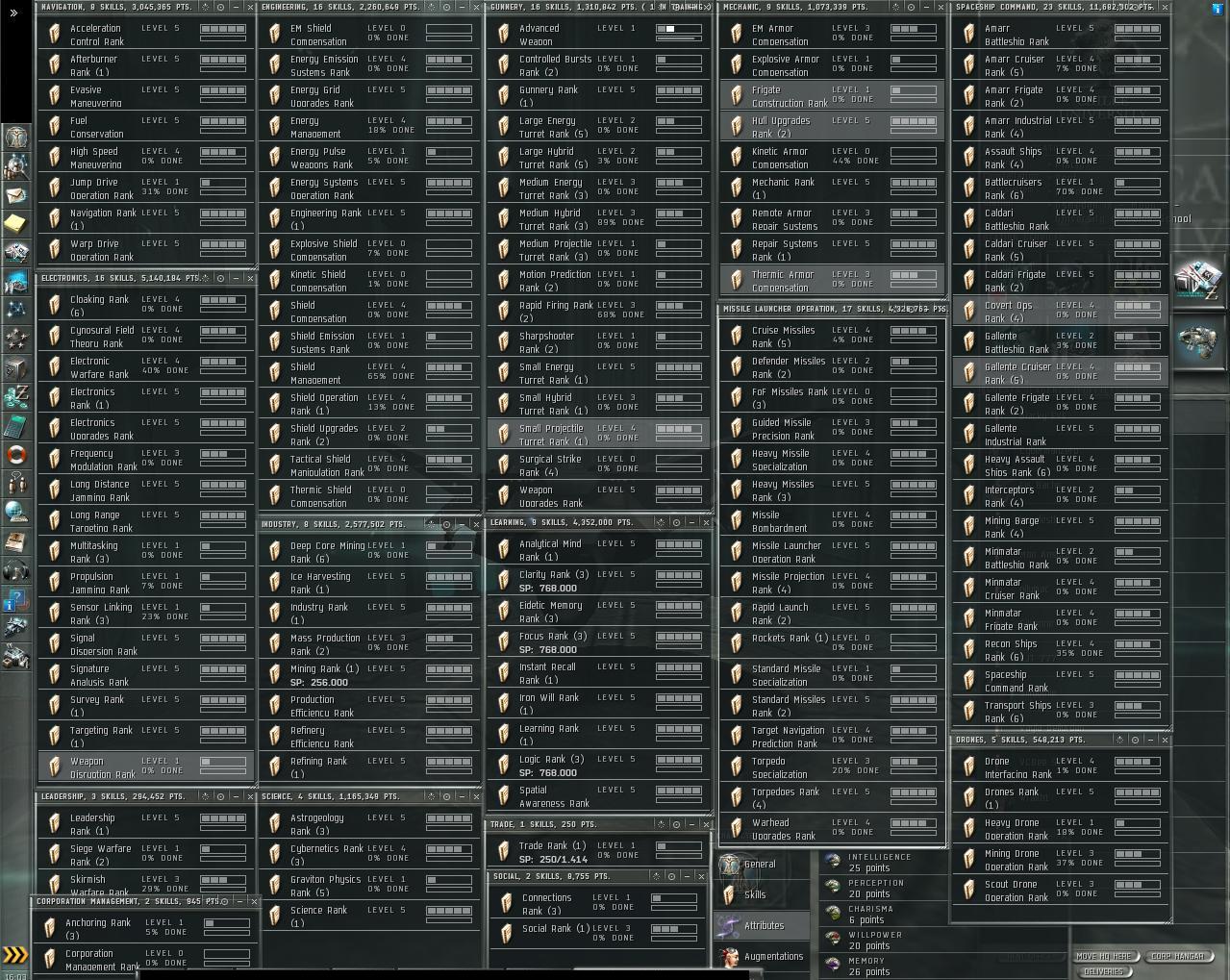Expand the sidebar with the yellow bottom double-arrow

coord(15,955)
